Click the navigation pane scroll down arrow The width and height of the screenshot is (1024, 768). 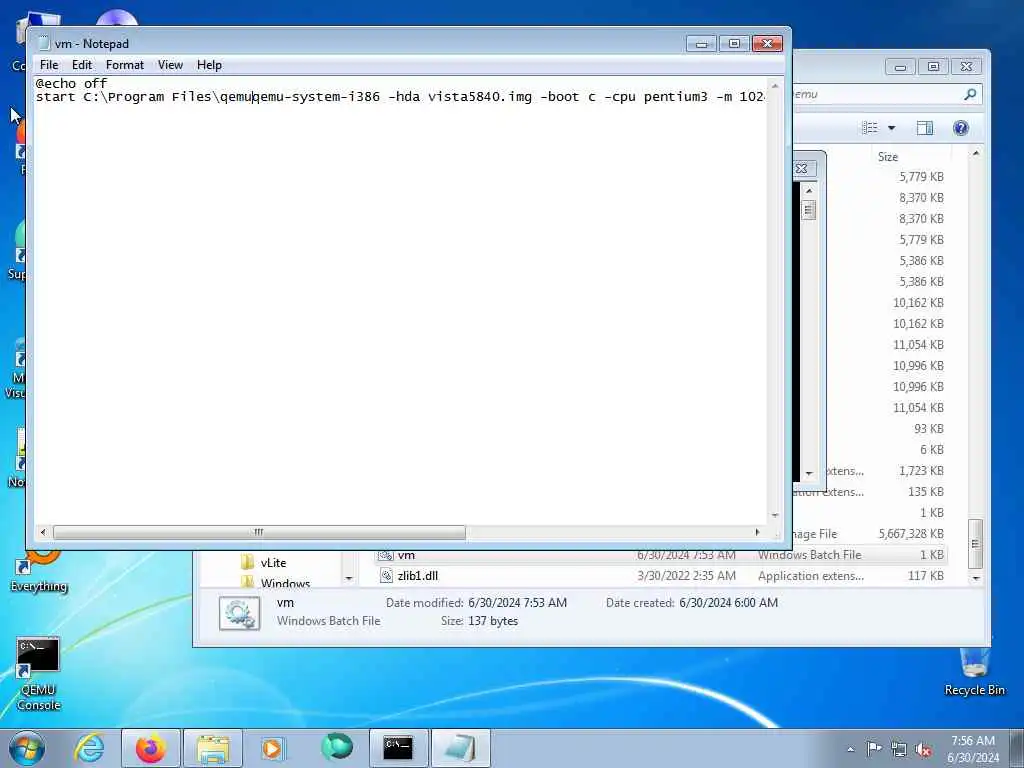(349, 578)
